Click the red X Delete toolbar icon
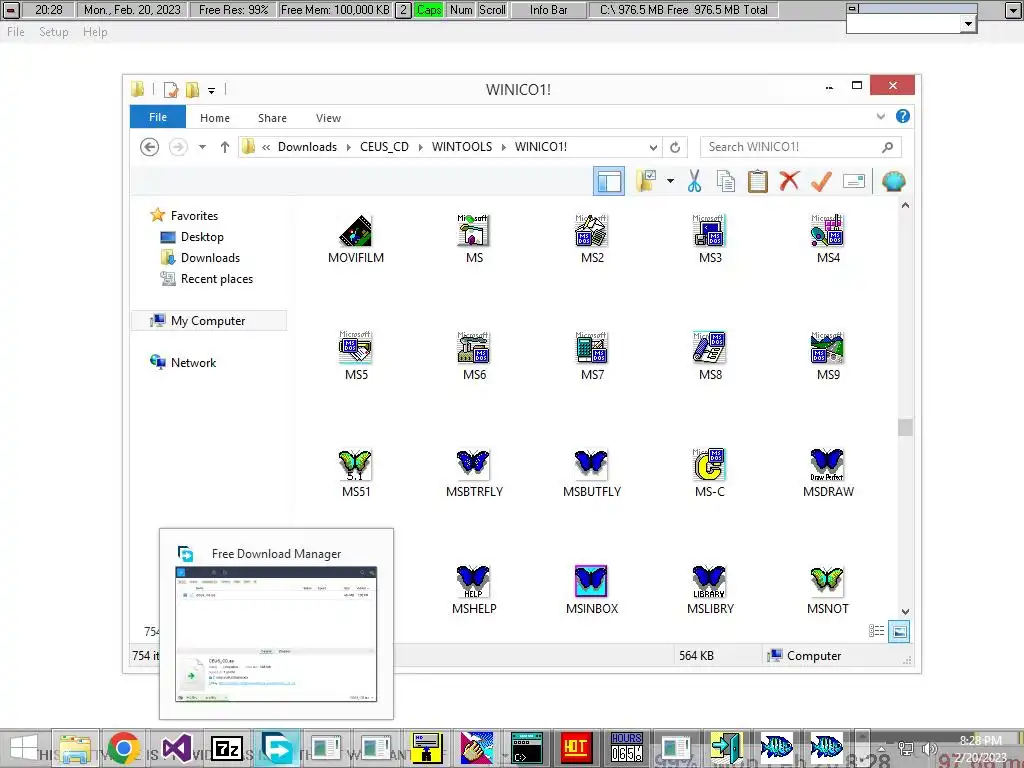 pyautogui.click(x=790, y=181)
